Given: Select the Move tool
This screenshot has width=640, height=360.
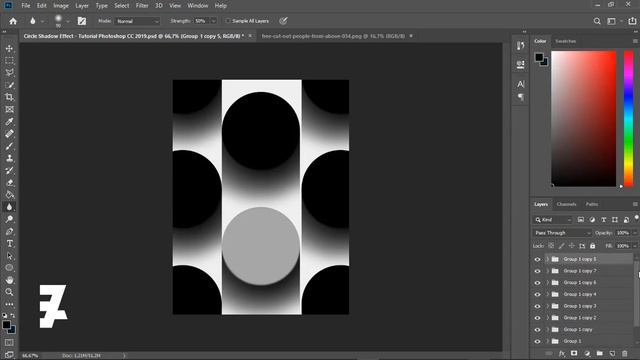Looking at the screenshot, I should pyautogui.click(x=9, y=48).
